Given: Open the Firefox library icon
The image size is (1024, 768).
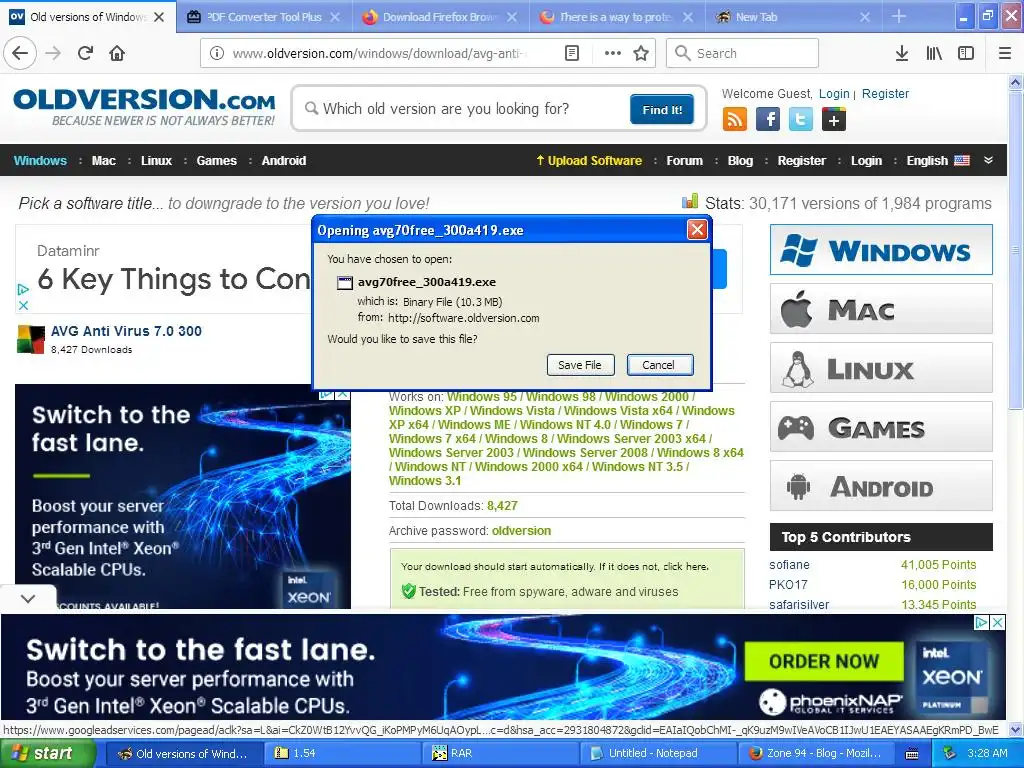Looking at the screenshot, I should tap(934, 53).
